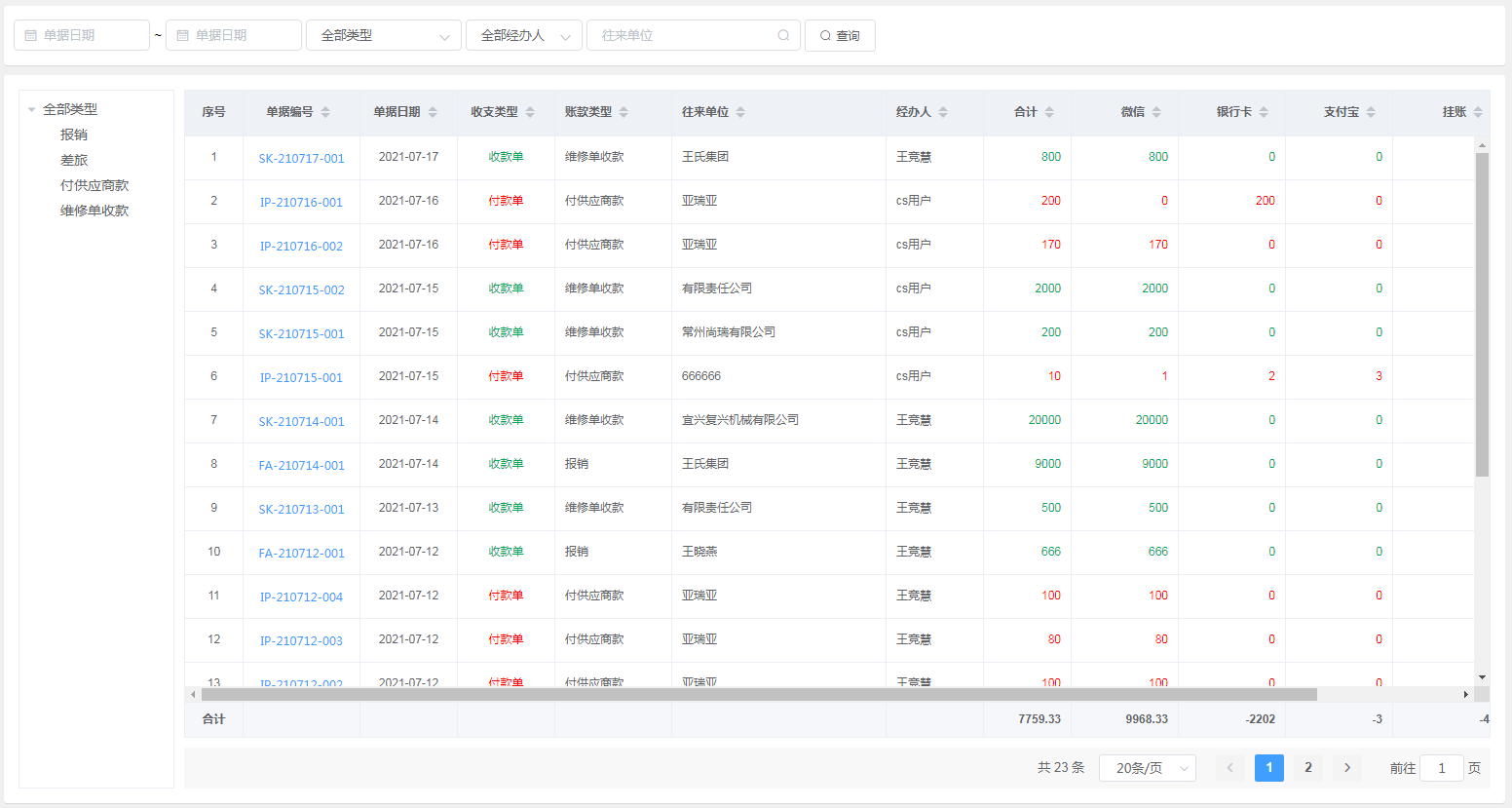Viewport: 1512px width, 808px height.
Task: Click the 查询 search button
Action: point(840,35)
